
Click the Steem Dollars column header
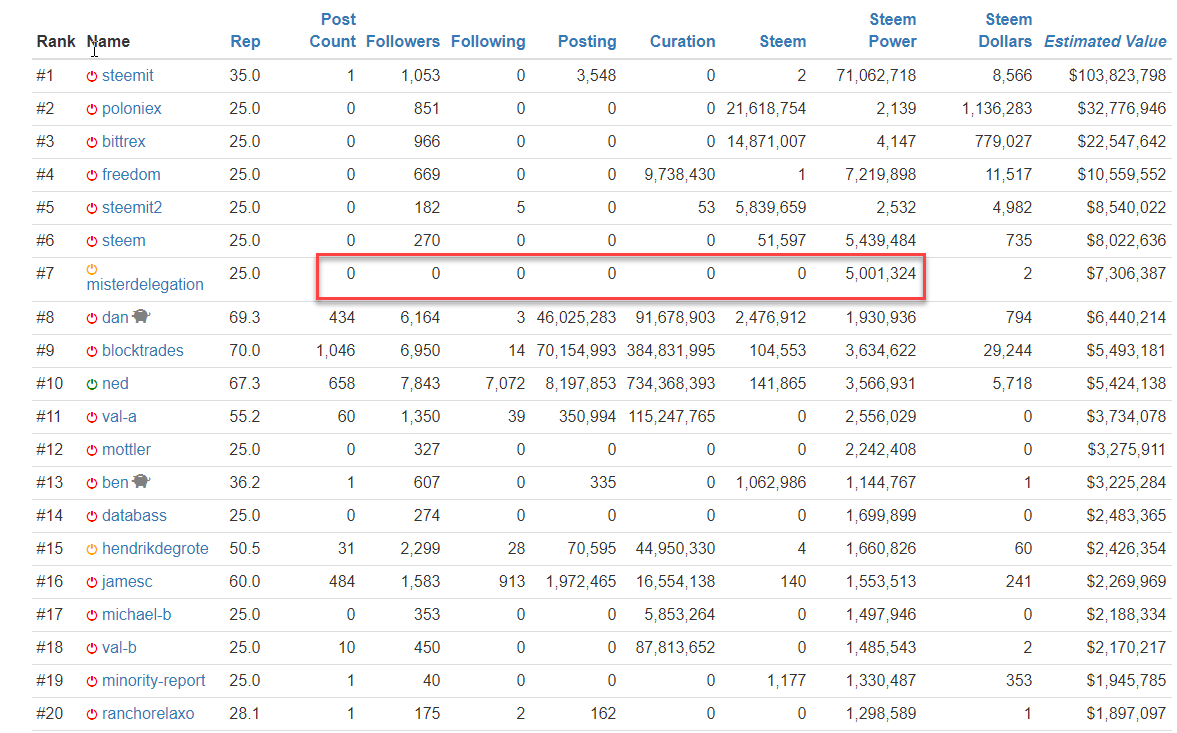[1005, 31]
